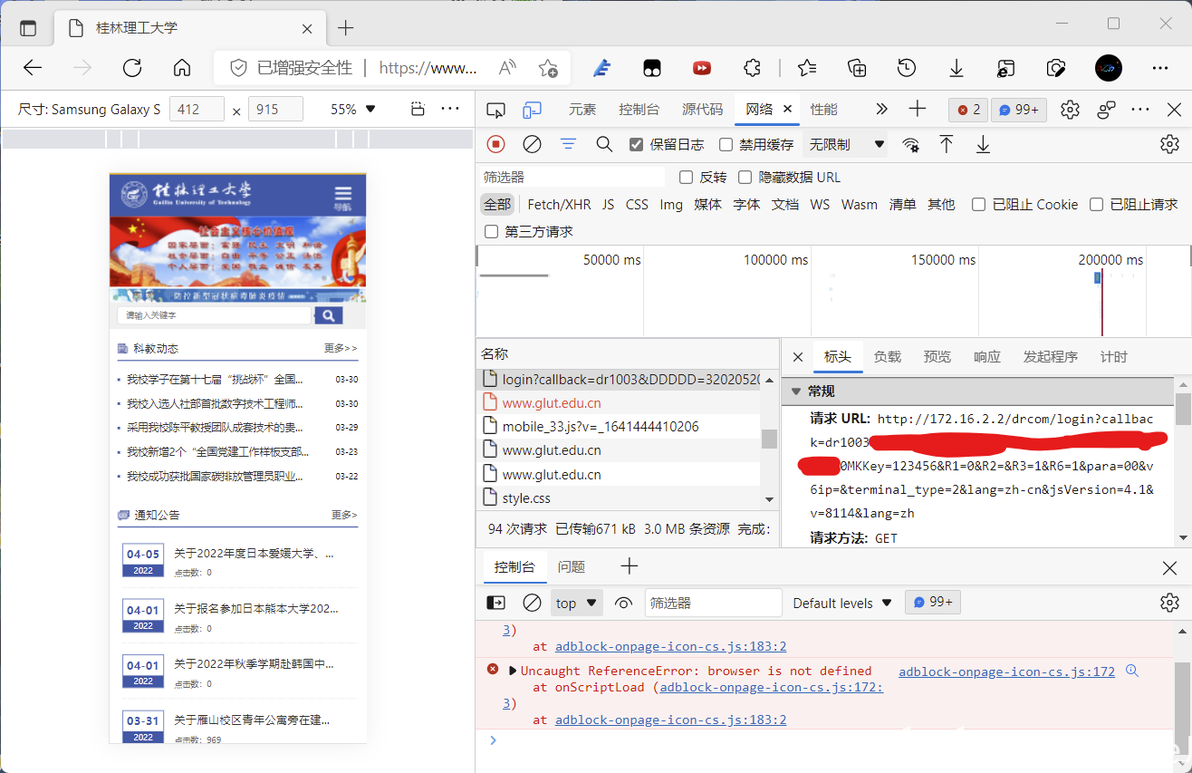Check Blocked Cookies checkbox

[979, 204]
